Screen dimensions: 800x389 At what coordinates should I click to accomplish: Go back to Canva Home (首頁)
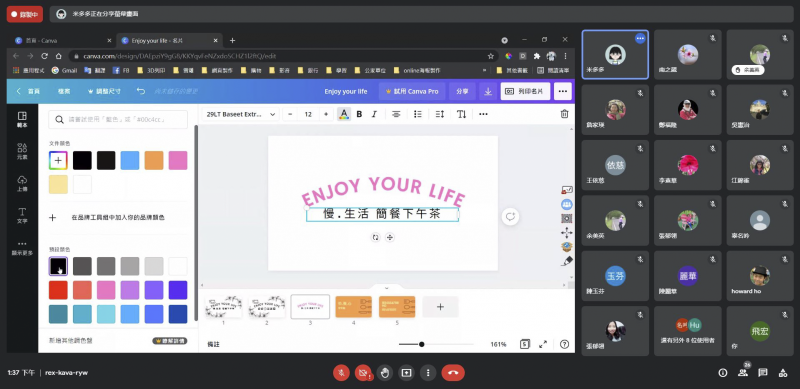[x=28, y=91]
